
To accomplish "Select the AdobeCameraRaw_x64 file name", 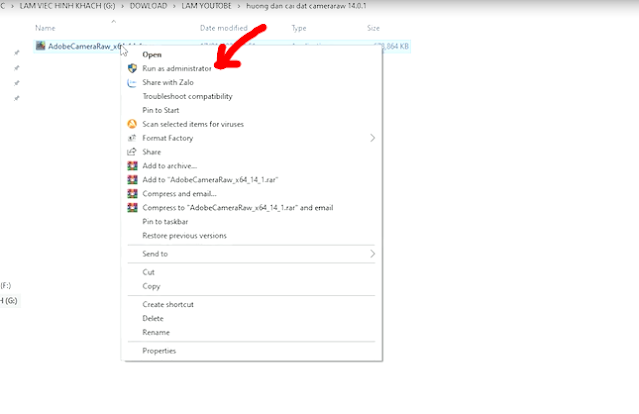I will (x=85, y=46).
